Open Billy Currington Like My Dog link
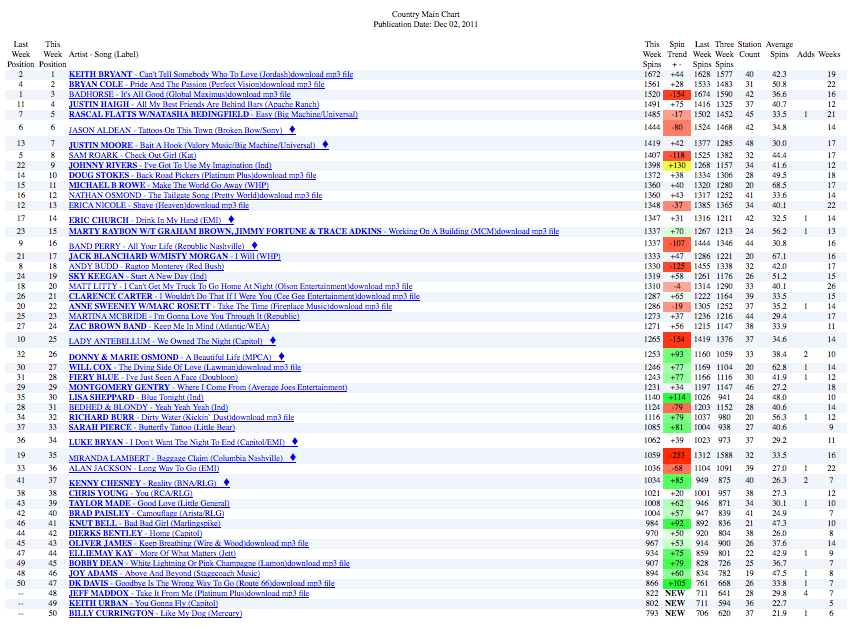Screen dimensions: 851x629 pos(155,613)
